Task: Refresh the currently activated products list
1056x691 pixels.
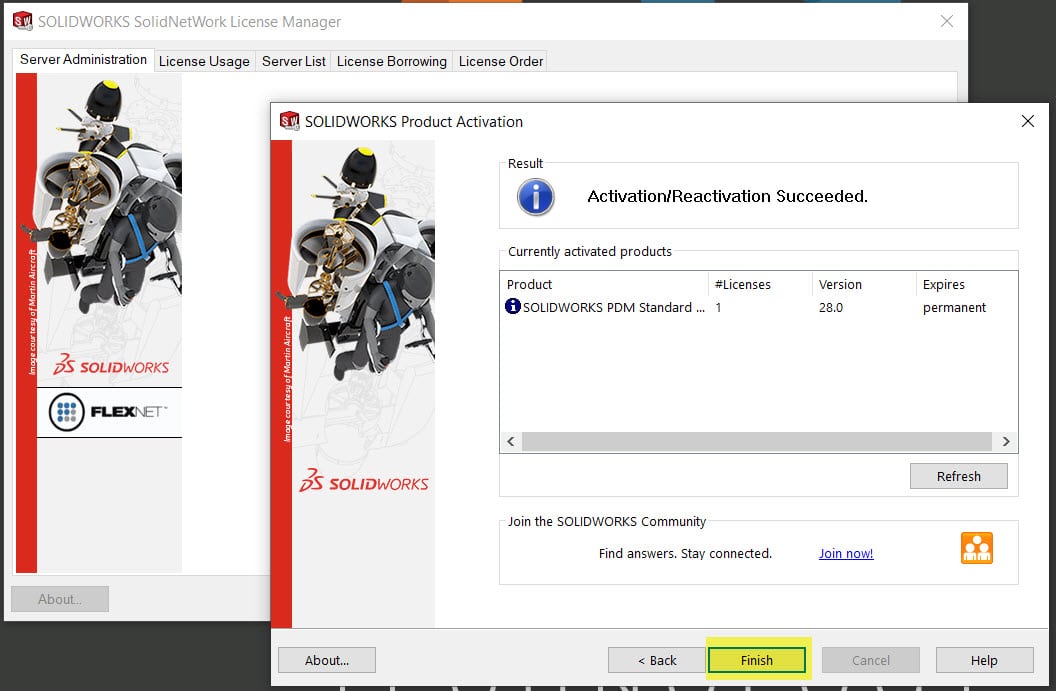Action: coord(958,476)
